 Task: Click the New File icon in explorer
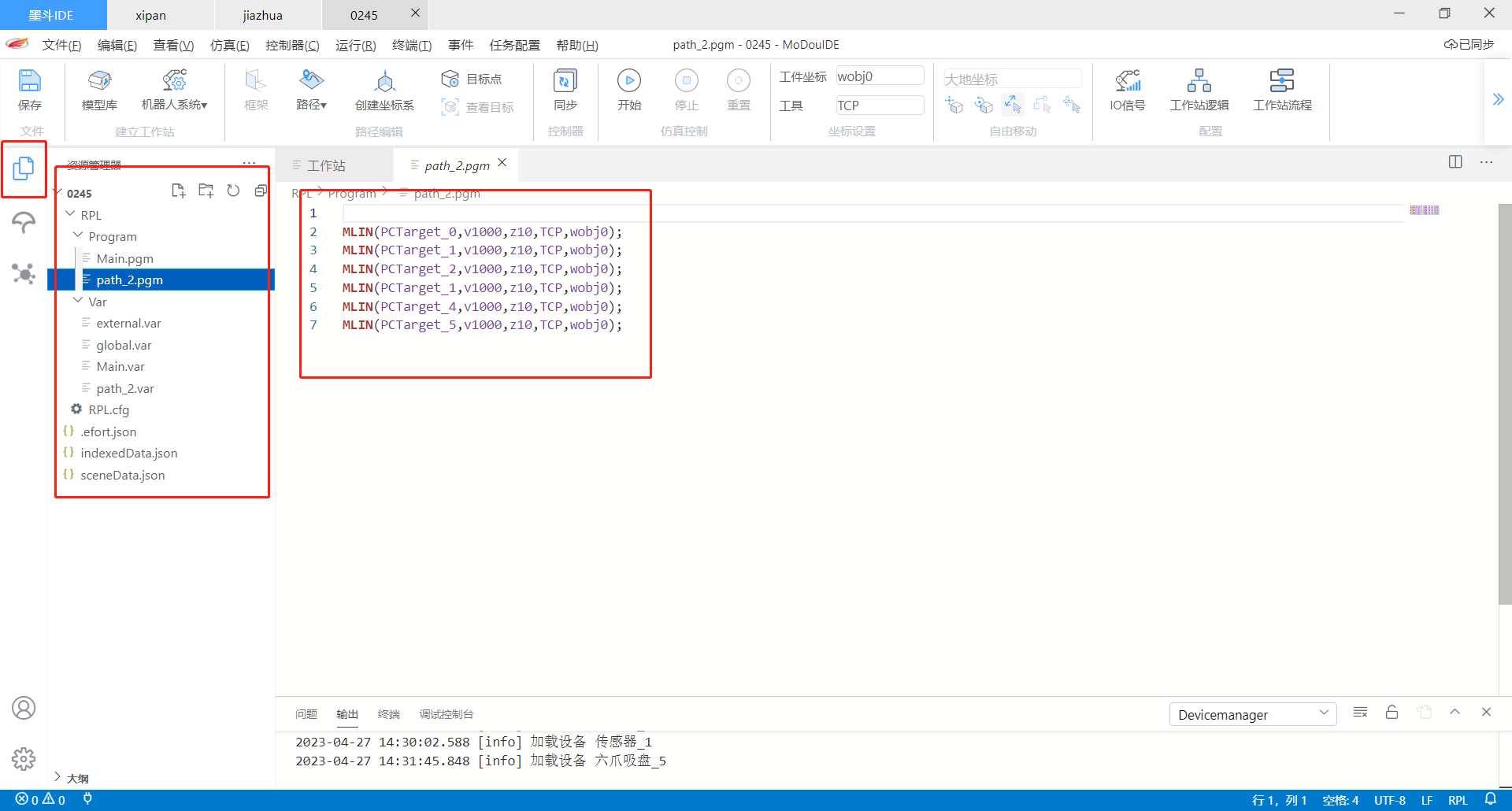pyautogui.click(x=178, y=191)
